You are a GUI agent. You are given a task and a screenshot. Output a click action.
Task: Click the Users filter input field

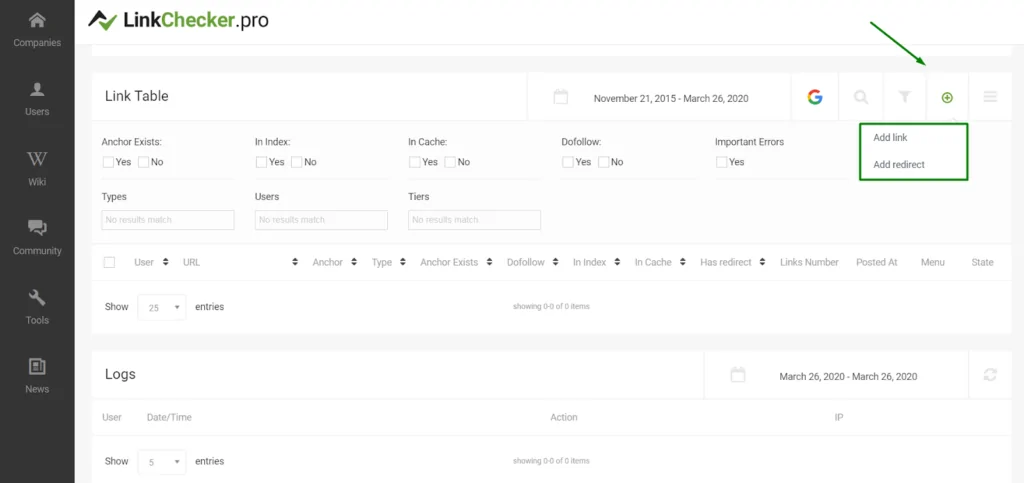click(x=321, y=220)
